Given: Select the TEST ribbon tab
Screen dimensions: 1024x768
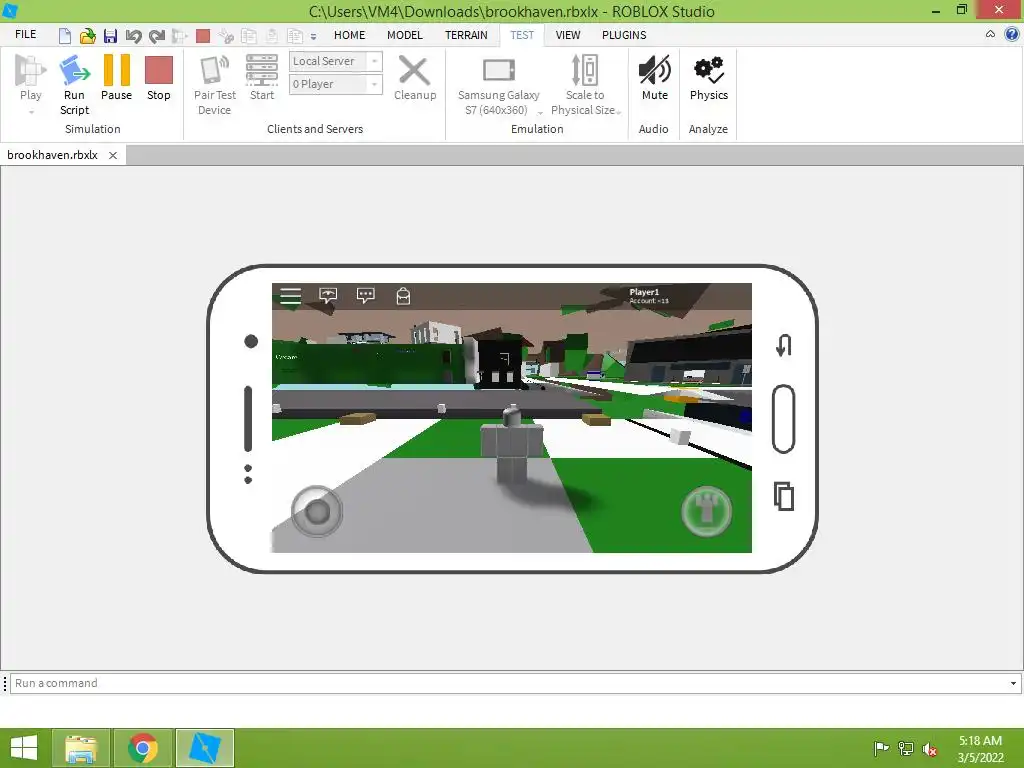Looking at the screenshot, I should 522,35.
